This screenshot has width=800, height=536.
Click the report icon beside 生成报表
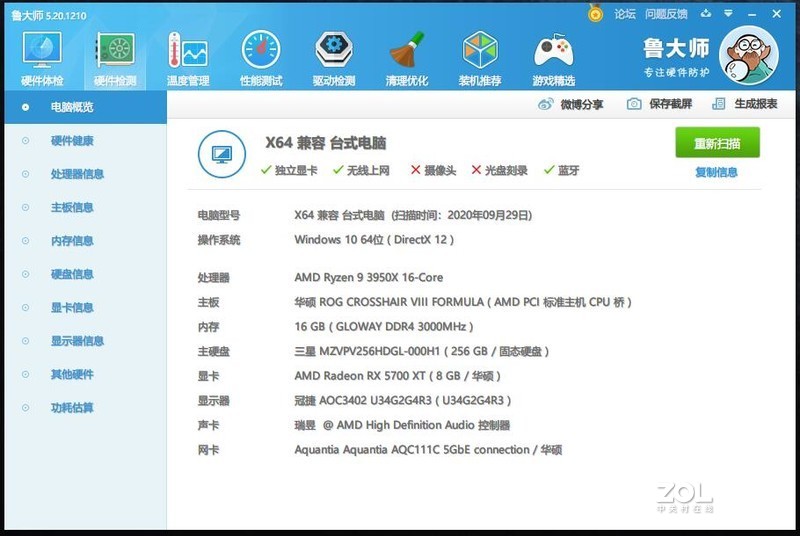tap(718, 104)
